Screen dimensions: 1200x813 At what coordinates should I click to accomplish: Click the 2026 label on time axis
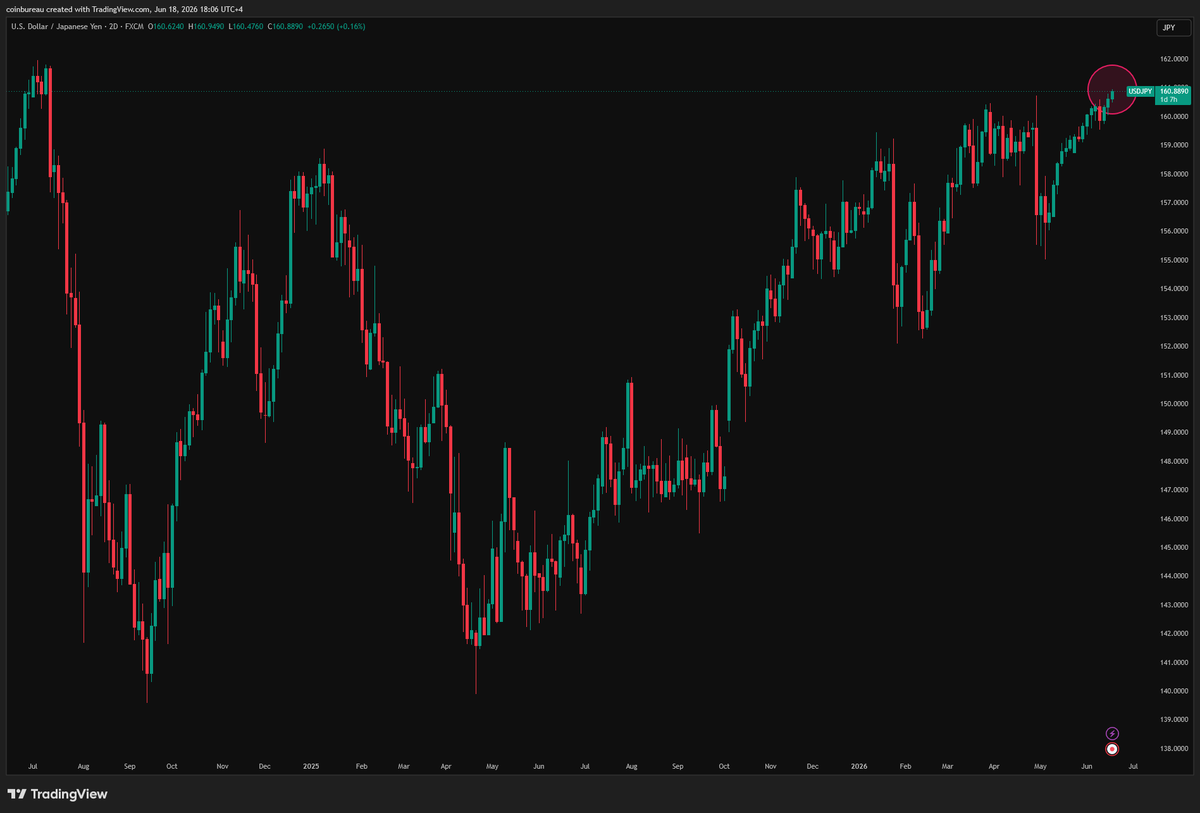coord(858,766)
